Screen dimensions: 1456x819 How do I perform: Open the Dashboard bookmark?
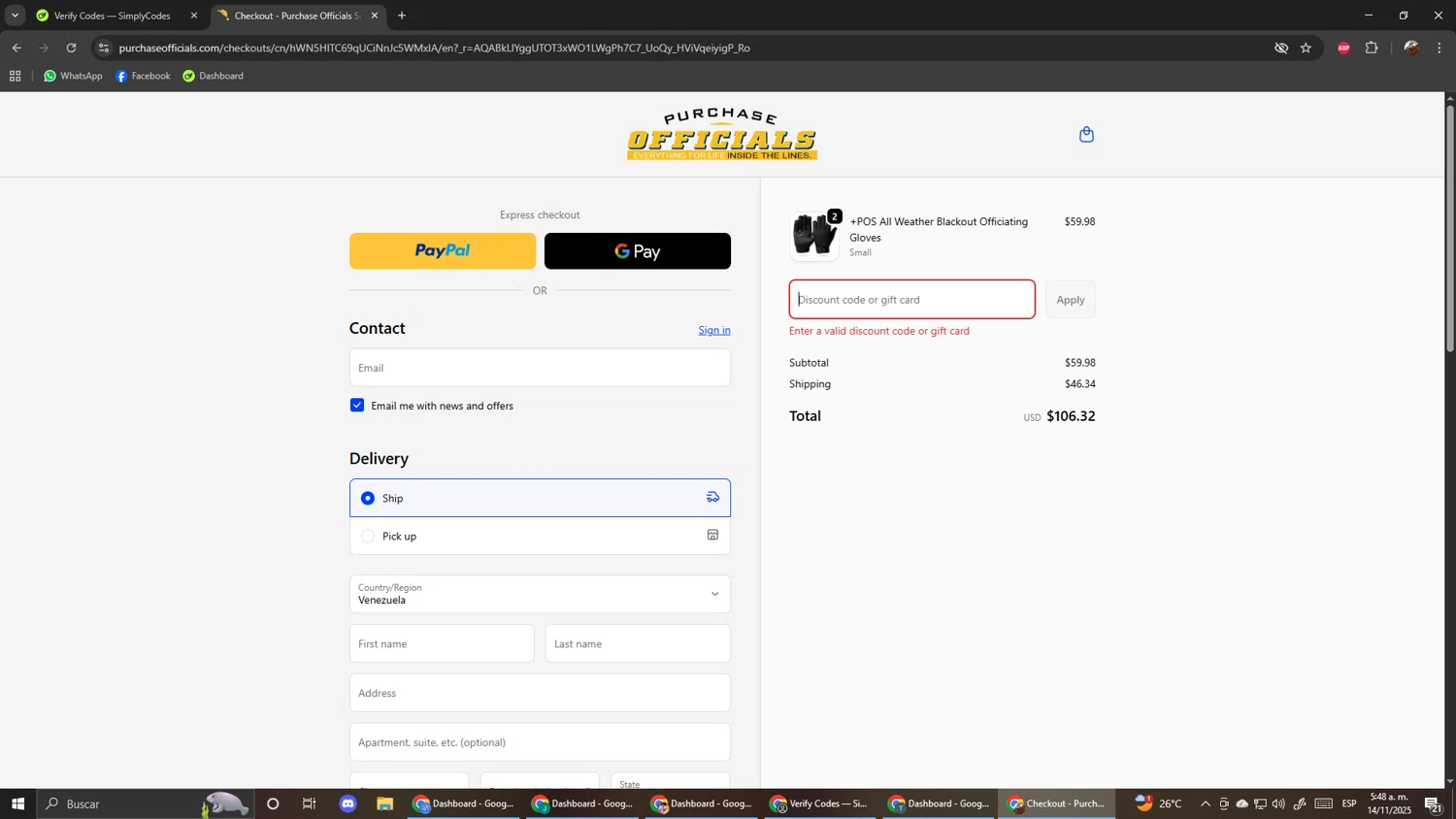pos(213,76)
